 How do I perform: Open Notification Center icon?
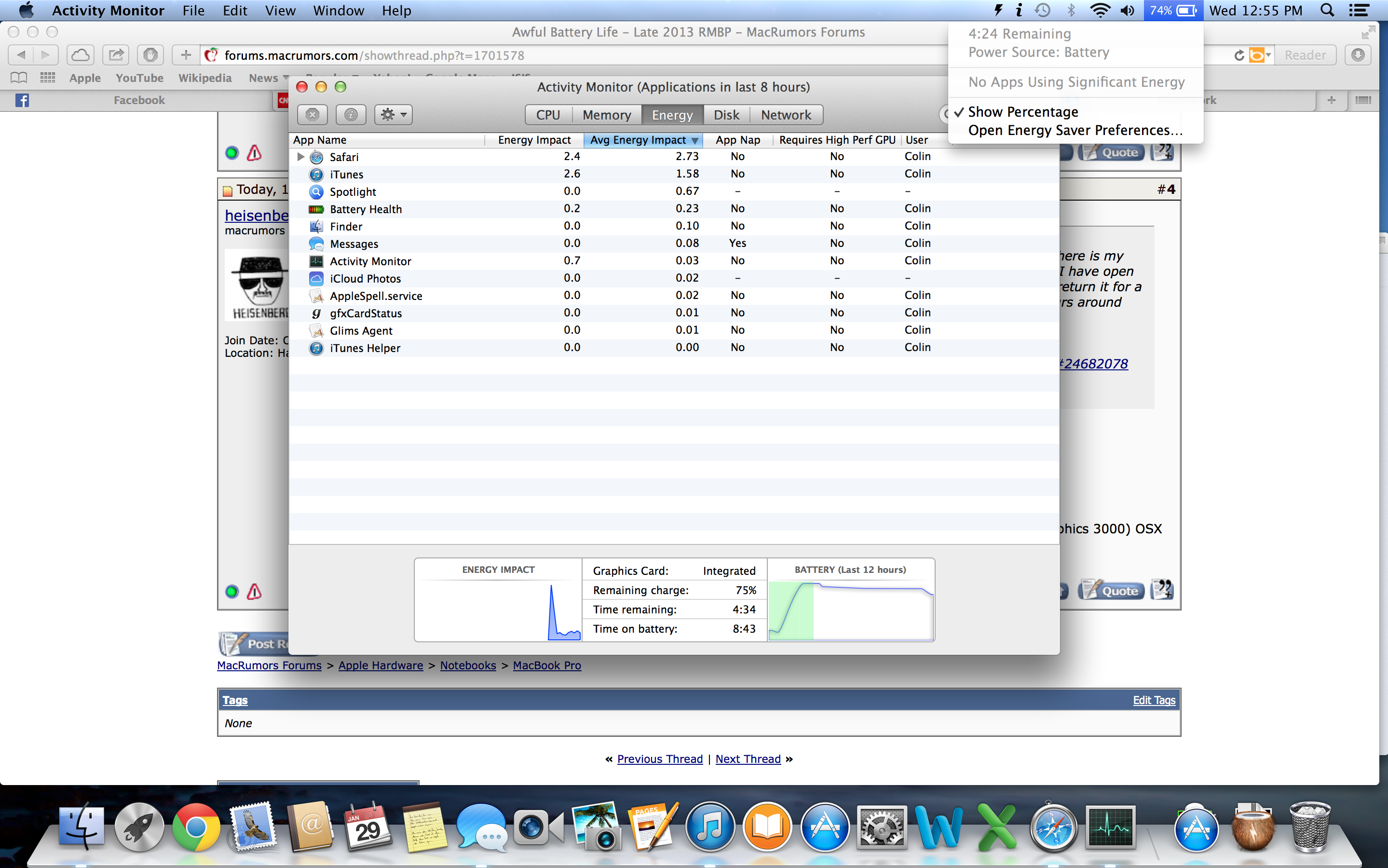[x=1359, y=10]
